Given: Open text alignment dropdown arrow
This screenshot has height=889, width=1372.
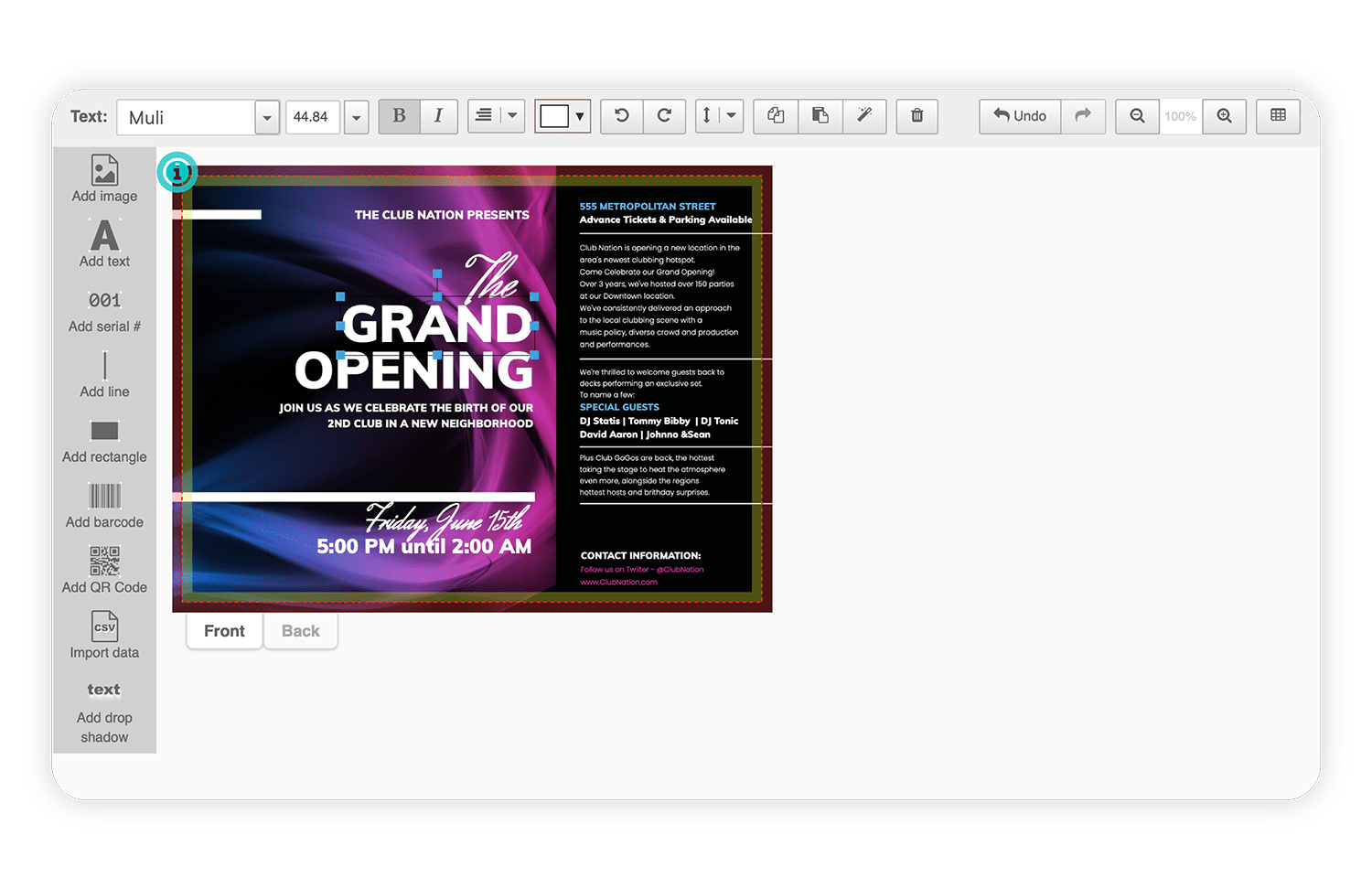Looking at the screenshot, I should 512,116.
